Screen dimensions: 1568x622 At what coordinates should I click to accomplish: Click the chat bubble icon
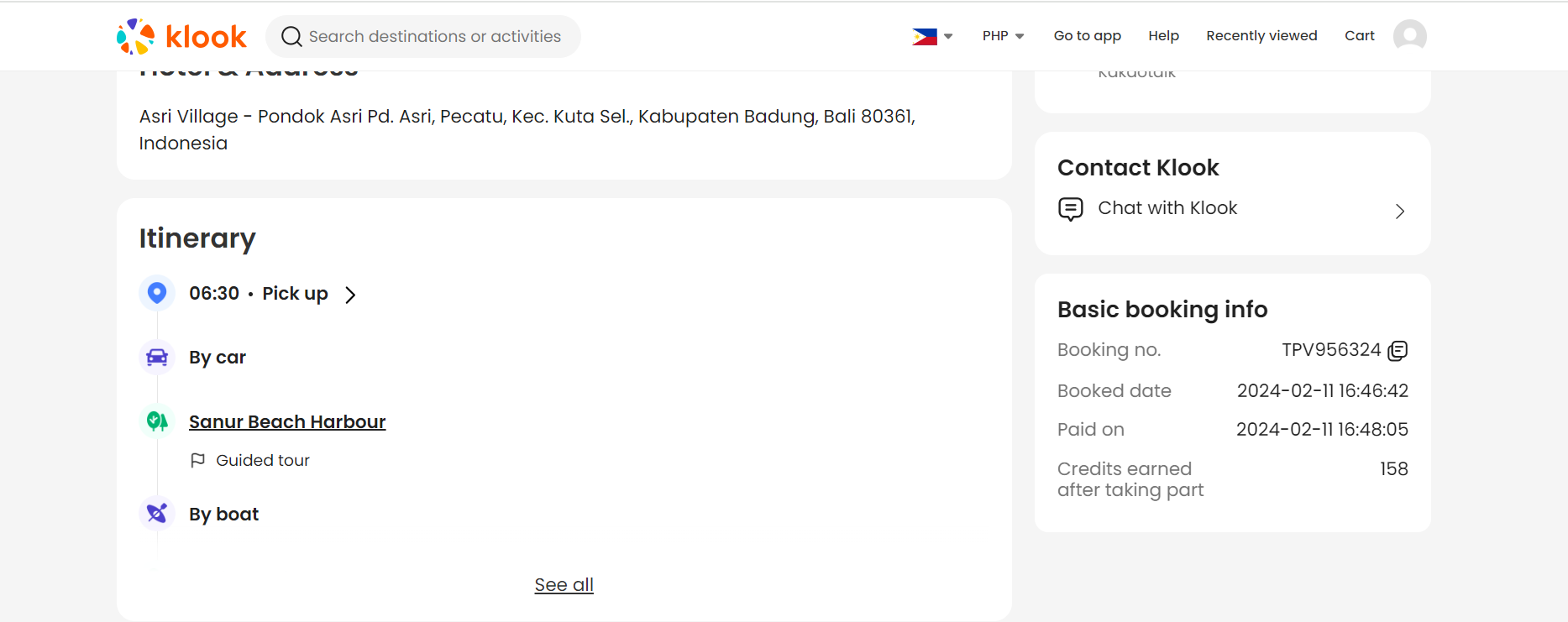coord(1071,208)
